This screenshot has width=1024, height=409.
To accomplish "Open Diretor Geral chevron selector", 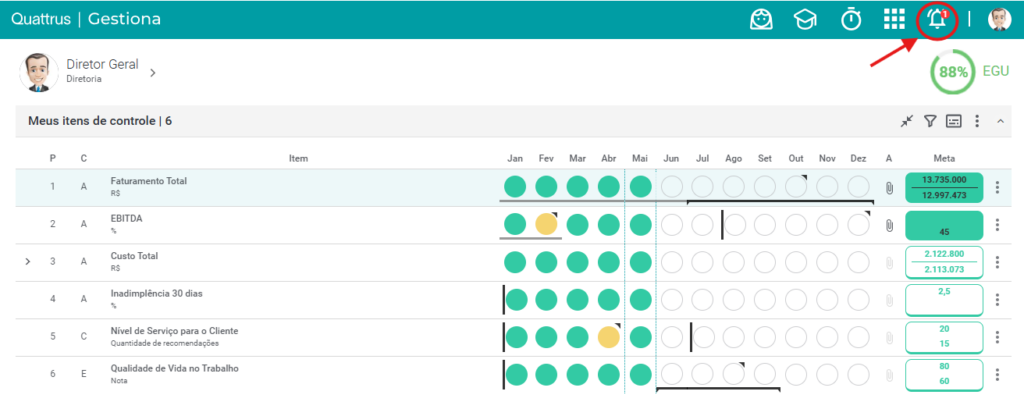I will coord(153,73).
